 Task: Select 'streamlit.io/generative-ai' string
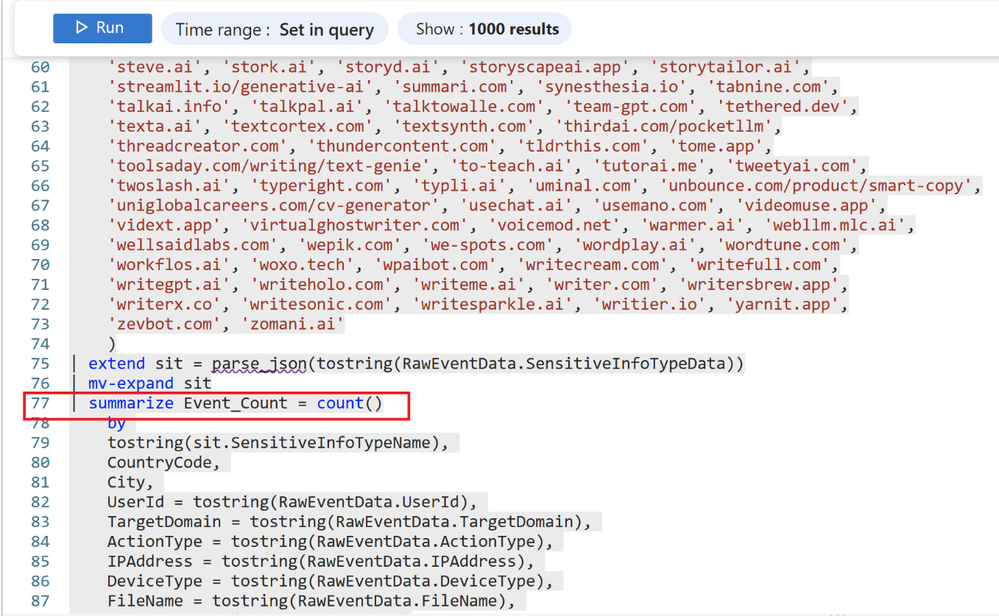240,87
